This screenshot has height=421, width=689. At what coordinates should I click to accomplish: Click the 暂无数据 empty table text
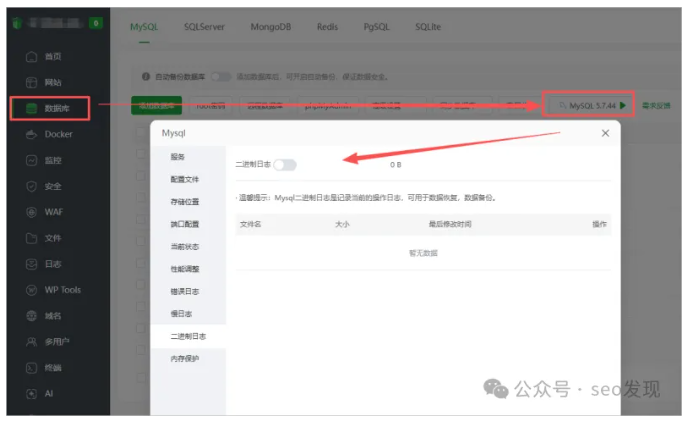point(423,253)
